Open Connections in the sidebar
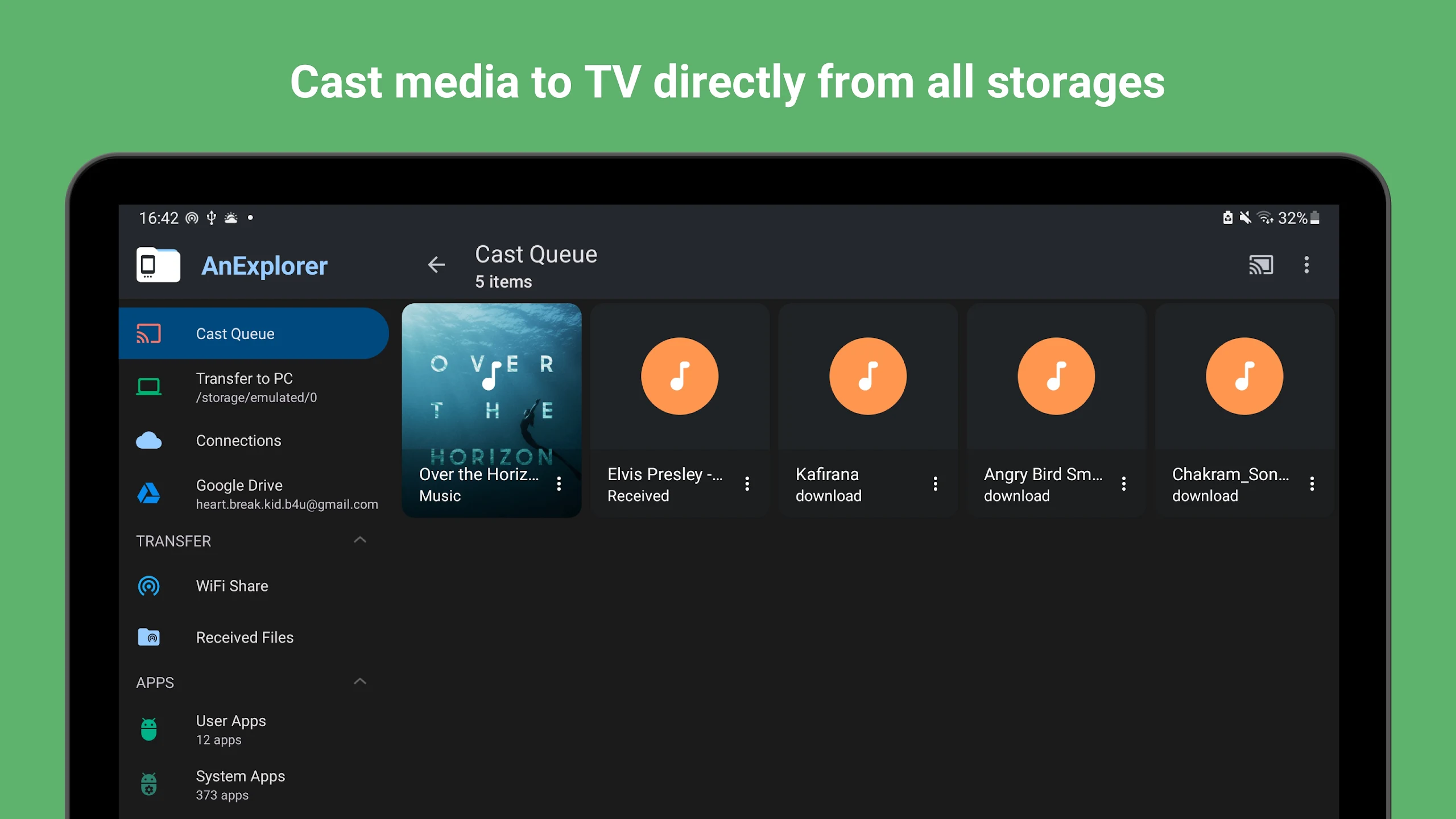The width and height of the screenshot is (1456, 819). click(254, 440)
